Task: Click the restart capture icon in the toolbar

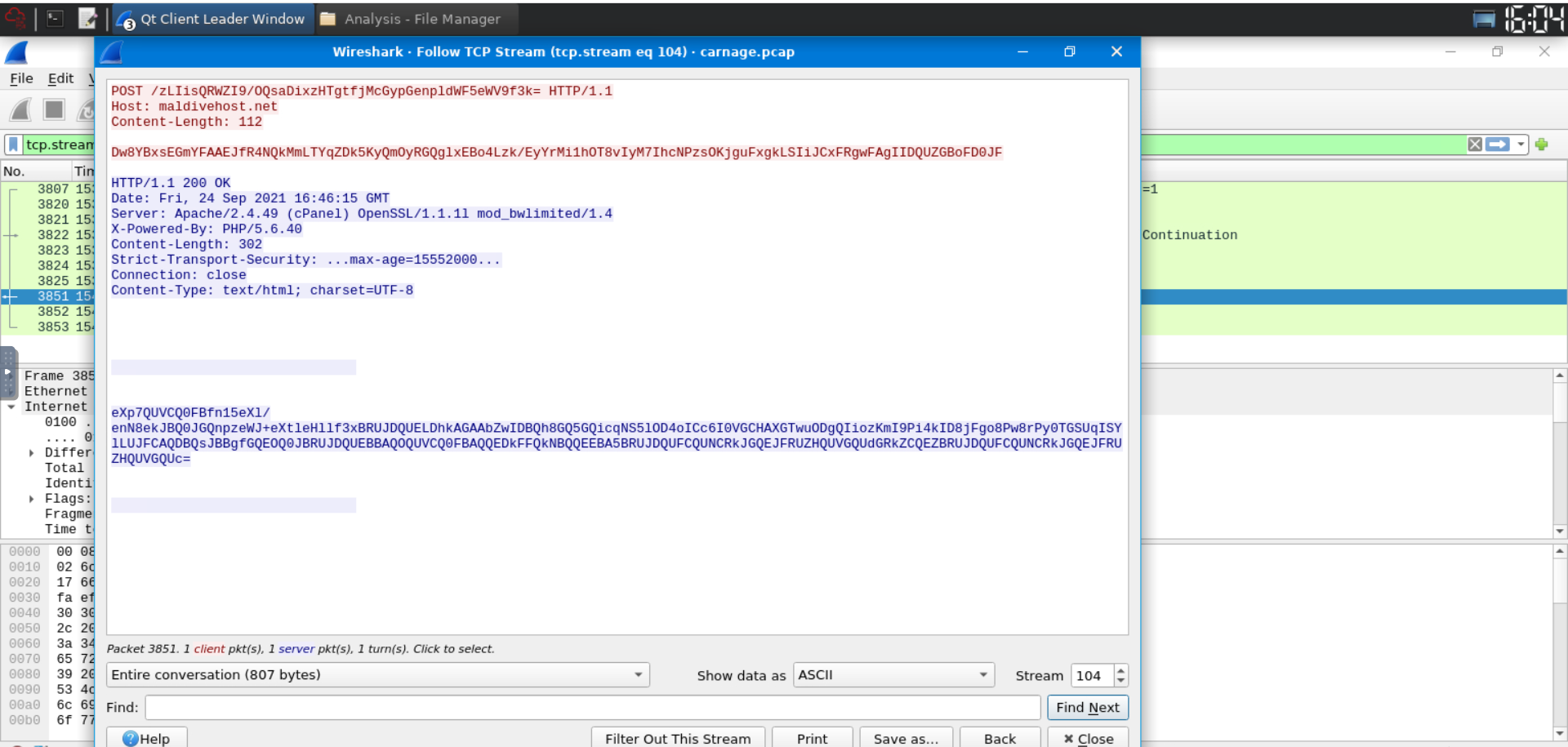Action: tap(86, 109)
